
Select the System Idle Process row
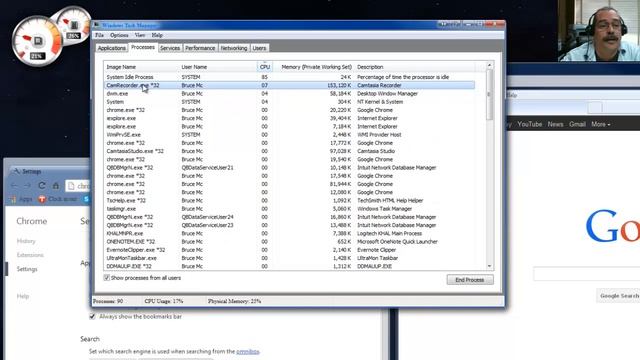coord(289,77)
